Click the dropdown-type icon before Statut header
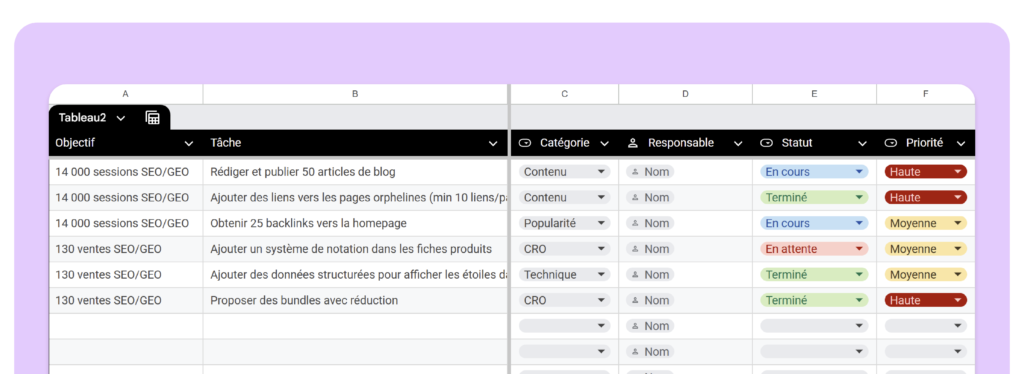Viewport: 1024px width, 374px height. click(x=767, y=143)
